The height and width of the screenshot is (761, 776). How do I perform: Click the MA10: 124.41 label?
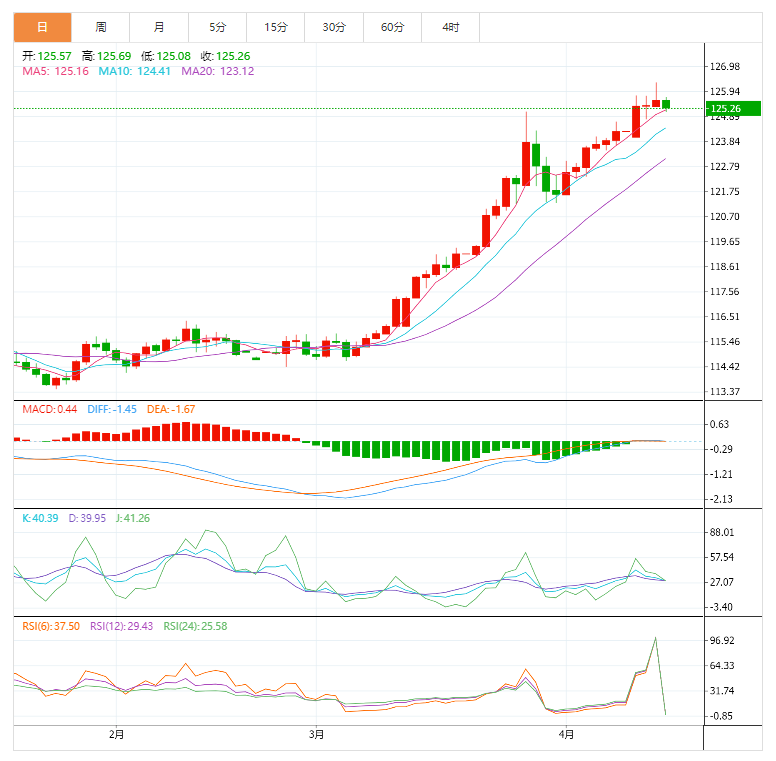134,71
